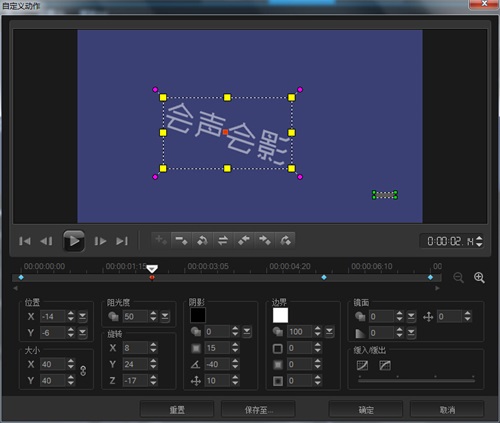
Task: Click rotation Y field showing 24
Action: [x=135, y=364]
